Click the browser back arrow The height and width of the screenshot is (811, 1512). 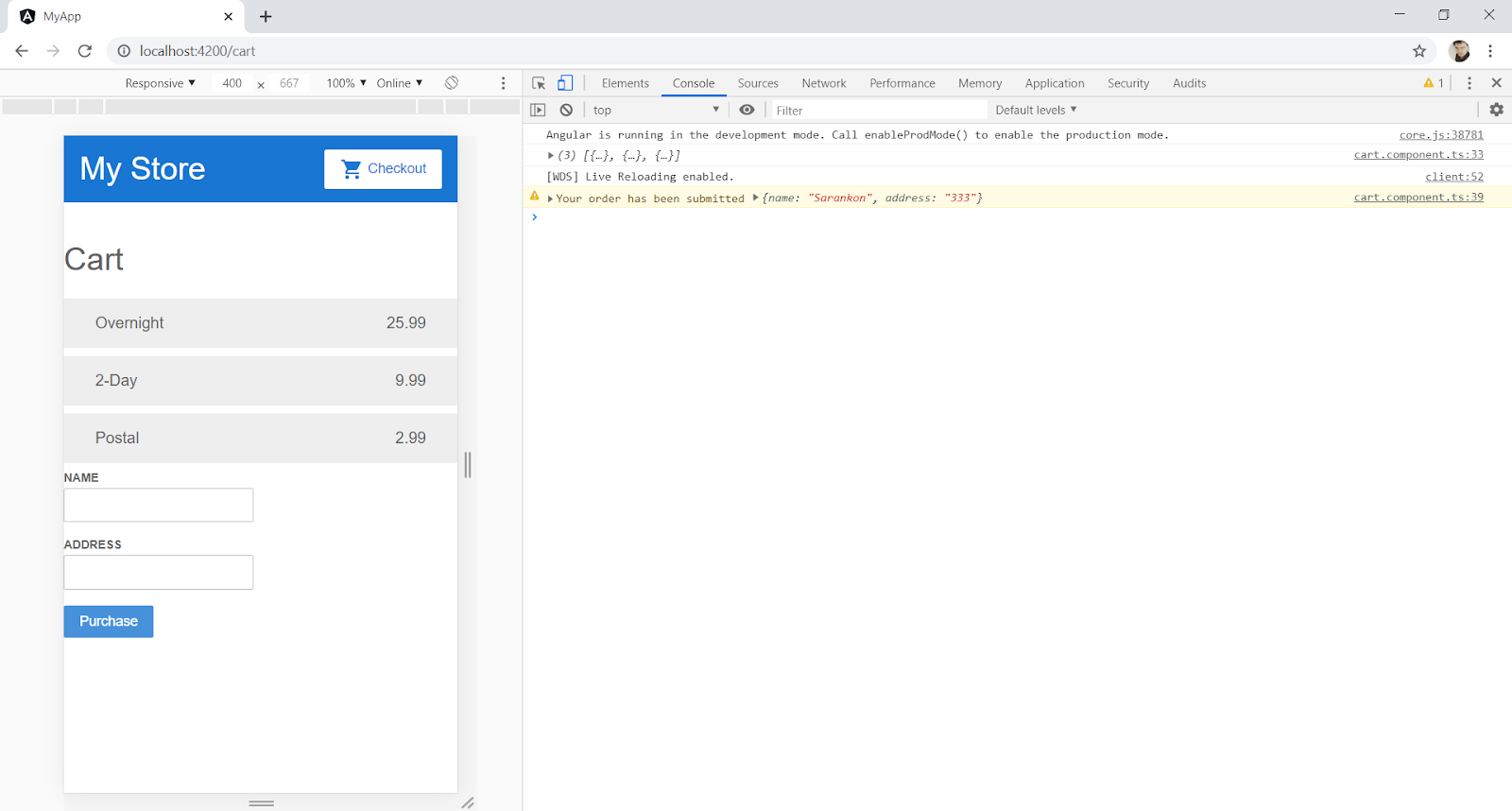[22, 51]
